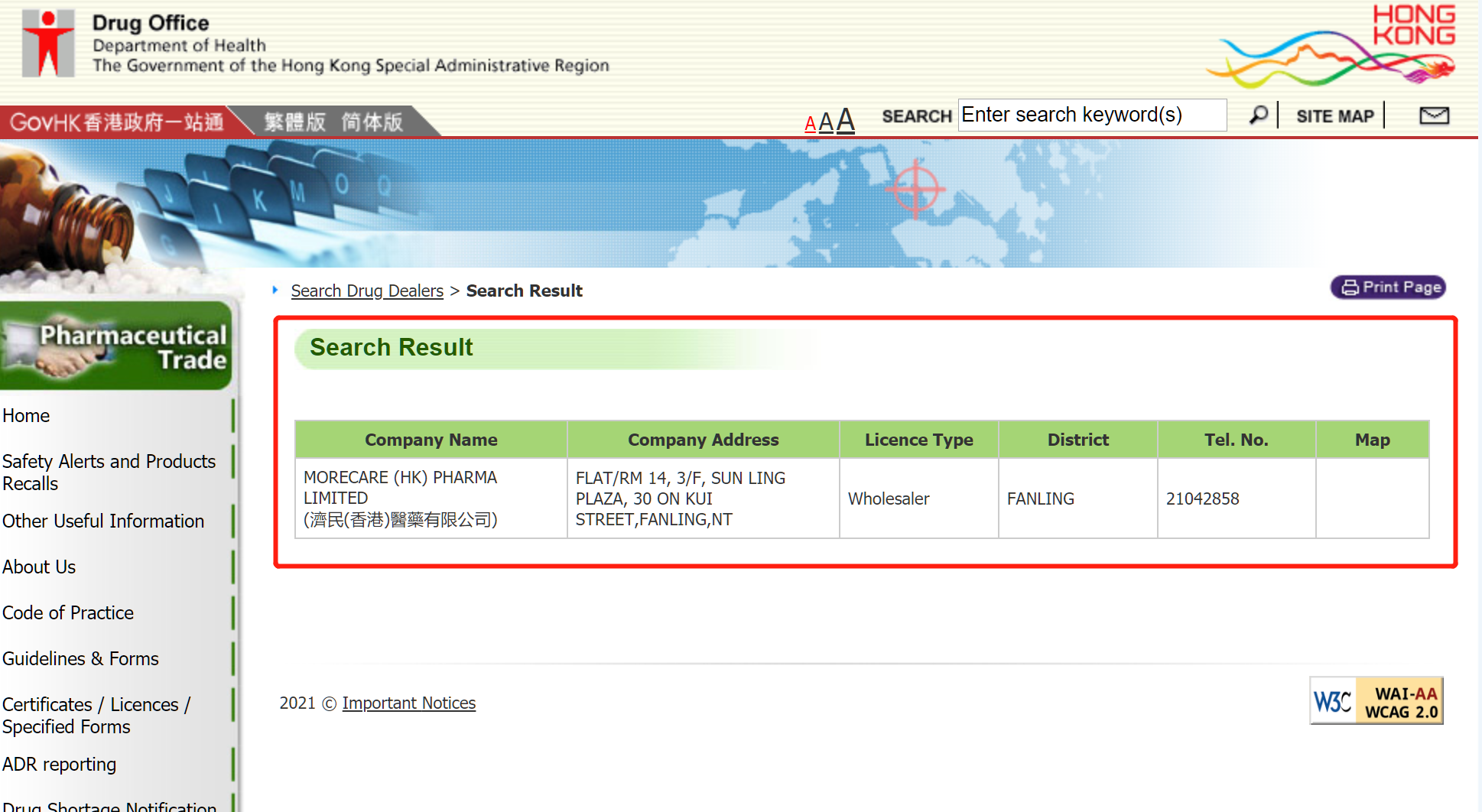Click the Pharmaceutical Trade banner image
Image resolution: width=1482 pixels, height=812 pixels.
point(115,346)
